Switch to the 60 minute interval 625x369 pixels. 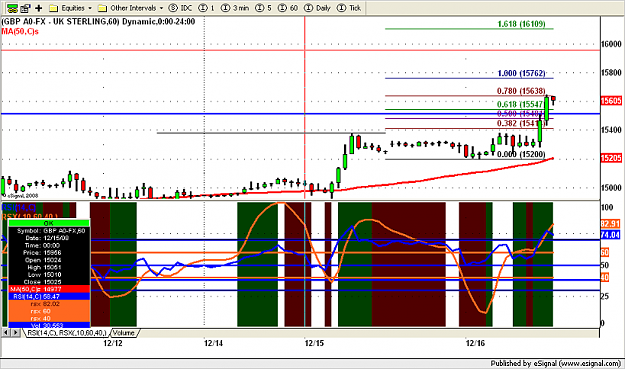pyautogui.click(x=288, y=8)
